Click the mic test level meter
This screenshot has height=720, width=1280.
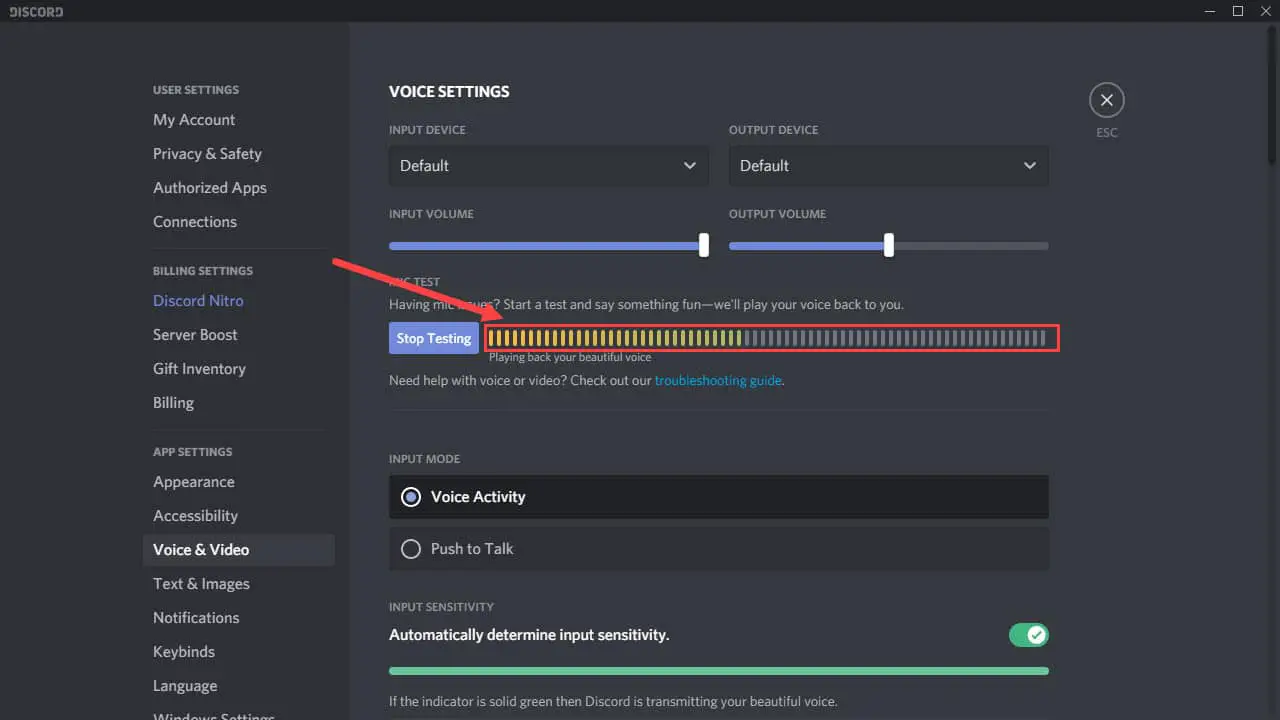coord(768,338)
